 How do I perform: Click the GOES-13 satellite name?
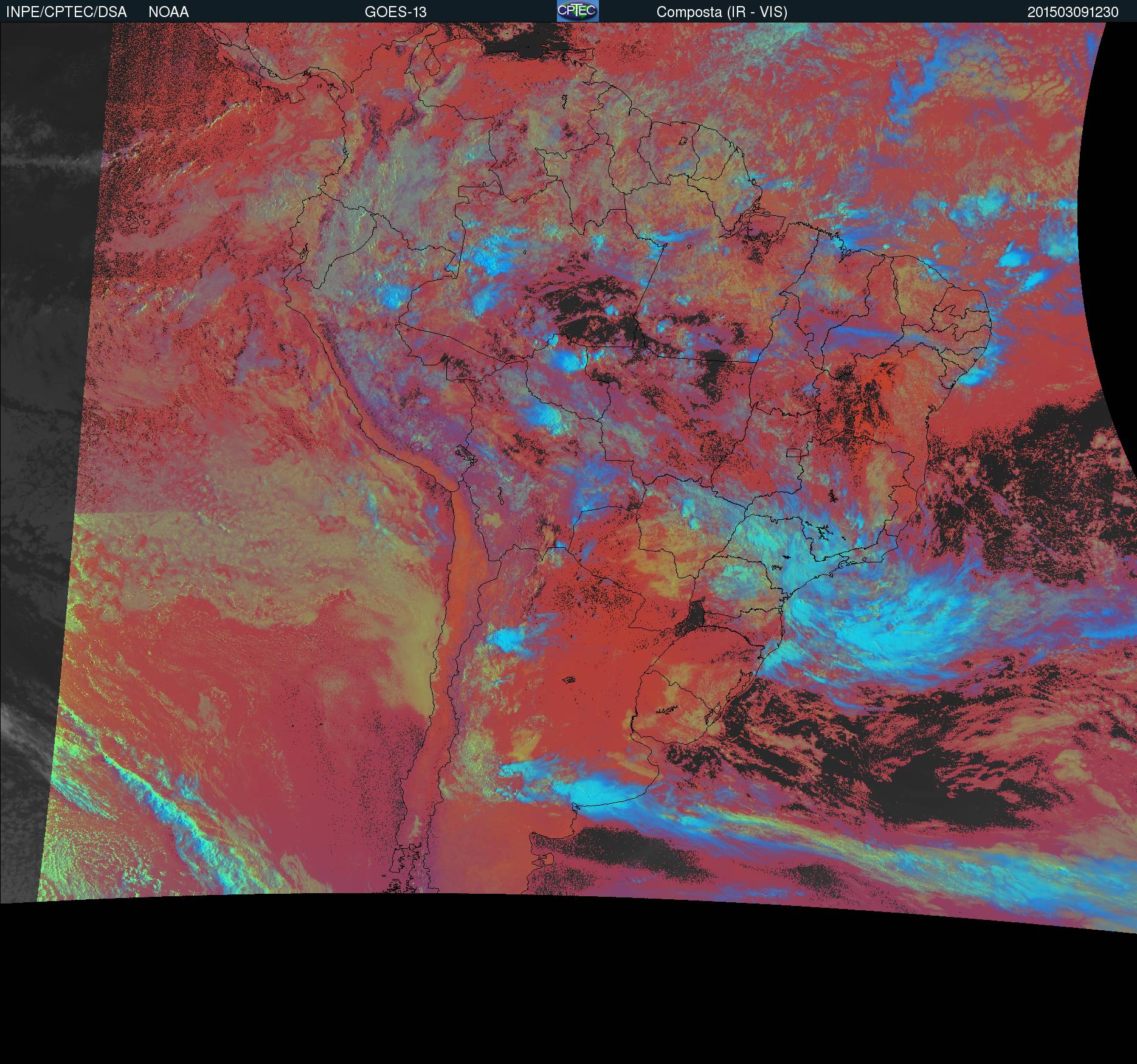point(395,12)
